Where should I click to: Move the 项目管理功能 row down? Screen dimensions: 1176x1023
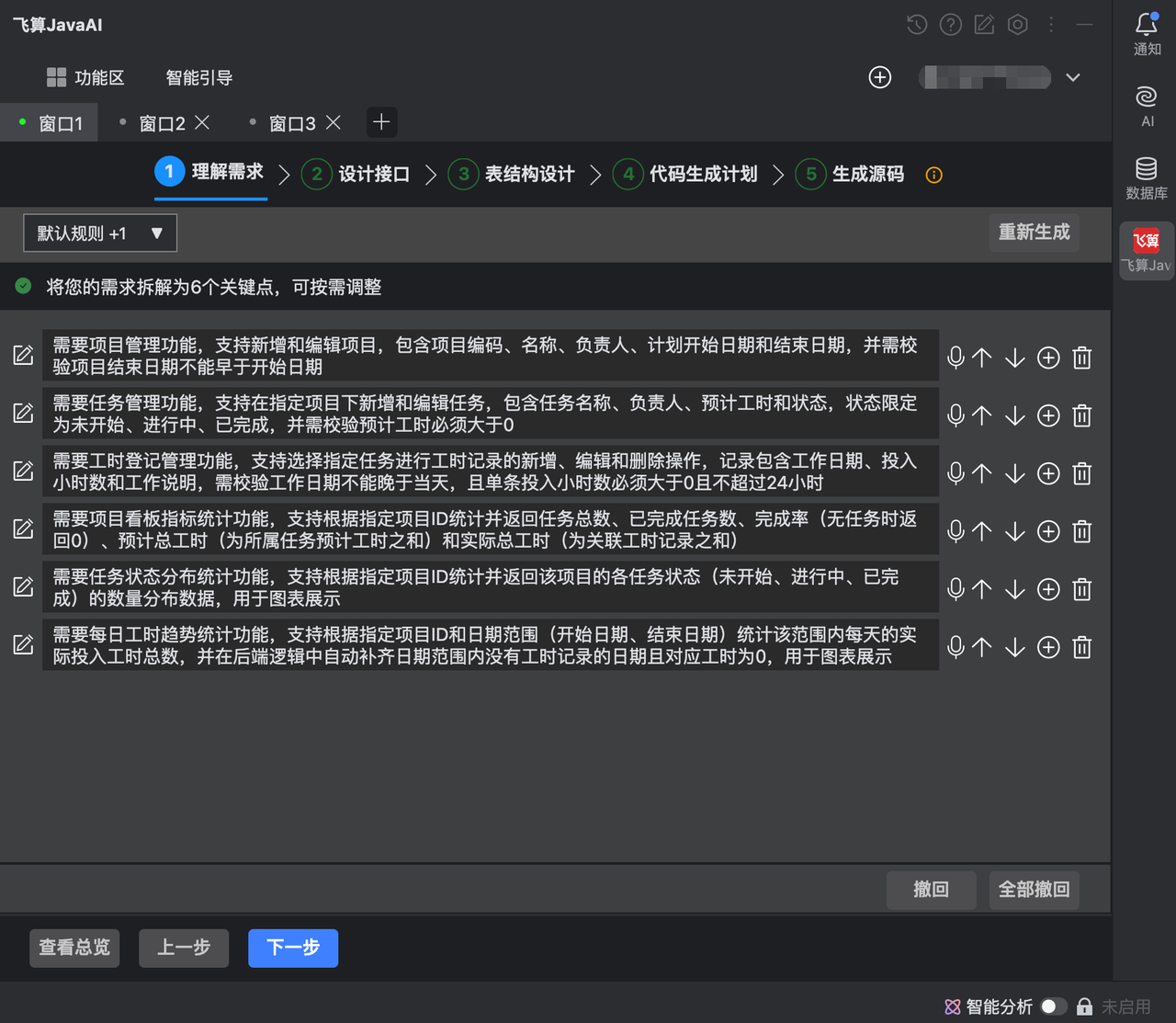click(x=1014, y=358)
